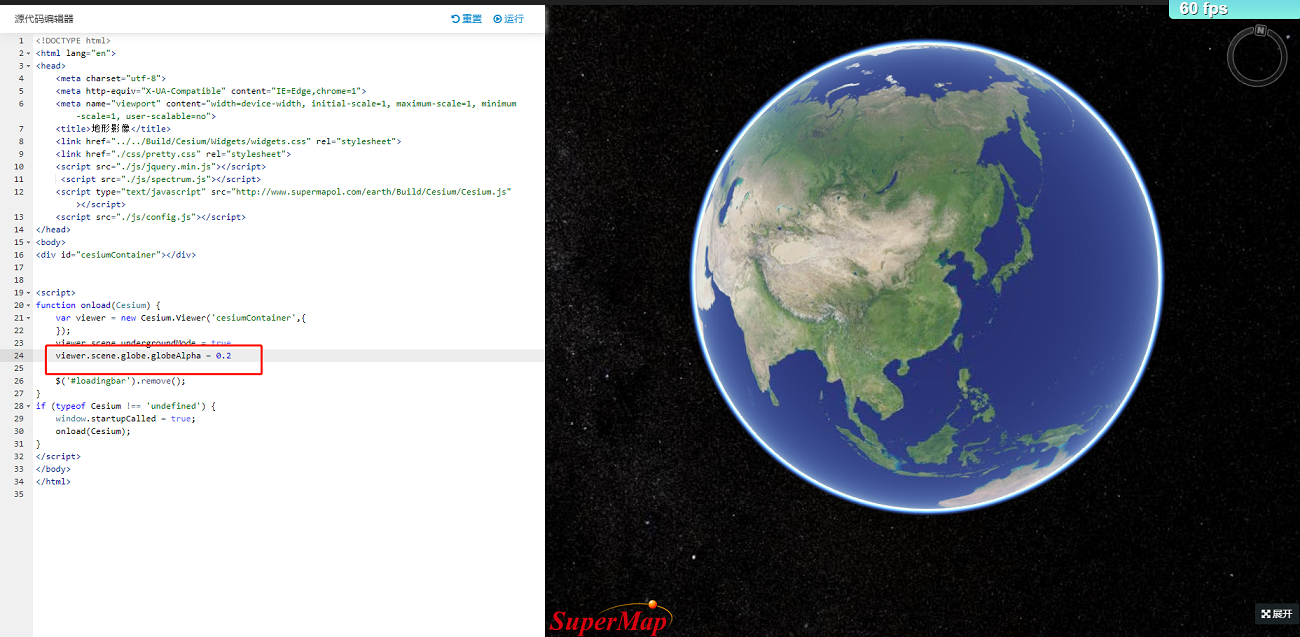Viewport: 1300px width, 637px height.
Task: Click the compass navigation ring
Action: coord(1257,56)
